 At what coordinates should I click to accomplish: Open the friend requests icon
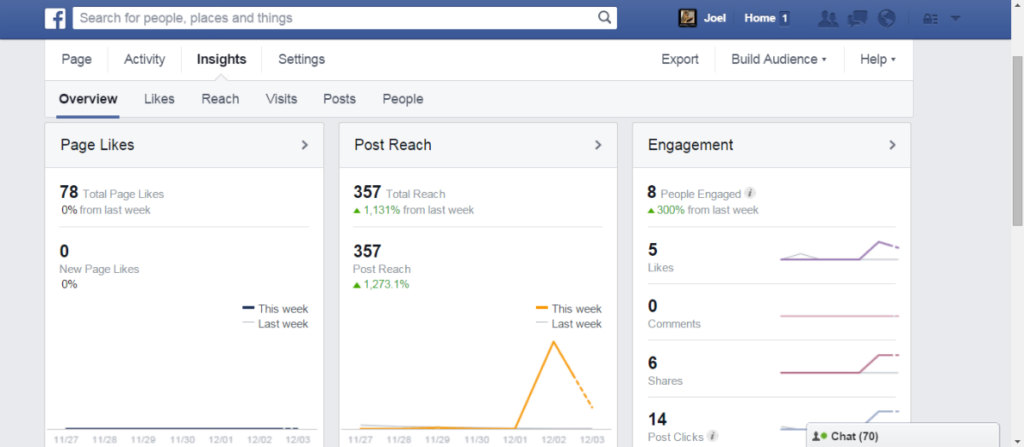tap(827, 18)
